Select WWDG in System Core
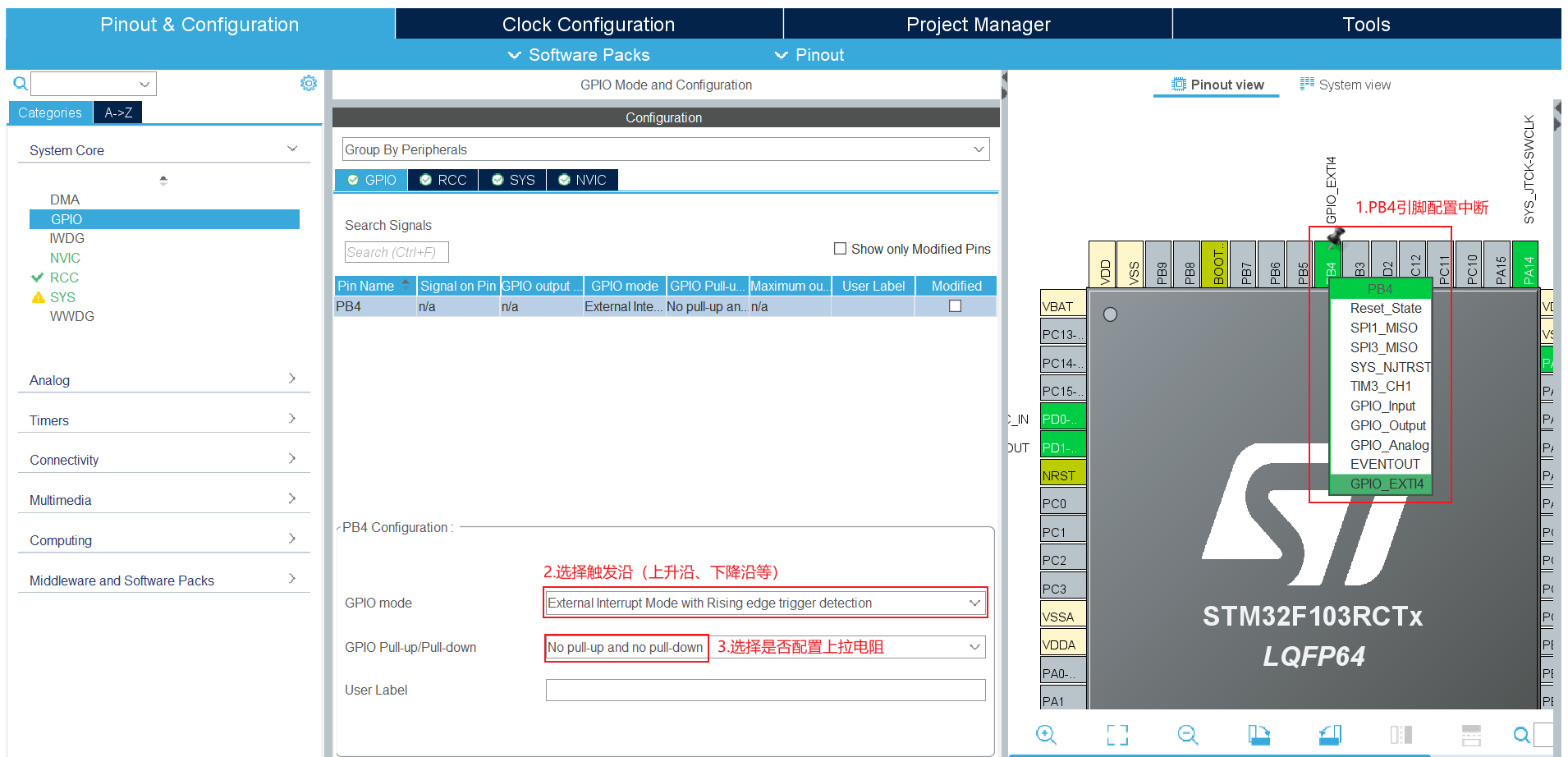1568x757 pixels. point(72,316)
